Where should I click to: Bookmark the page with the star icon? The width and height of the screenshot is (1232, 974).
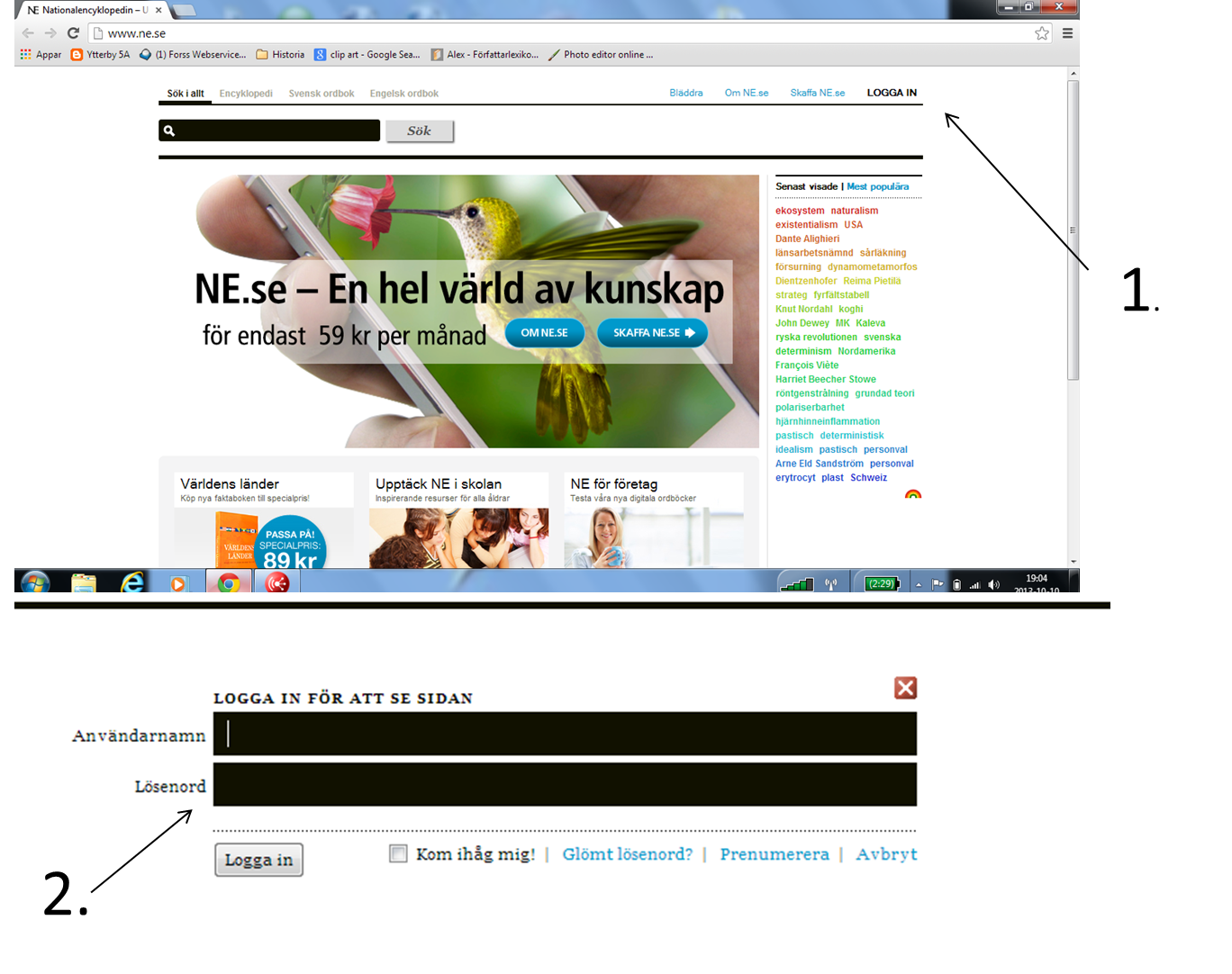click(1042, 33)
